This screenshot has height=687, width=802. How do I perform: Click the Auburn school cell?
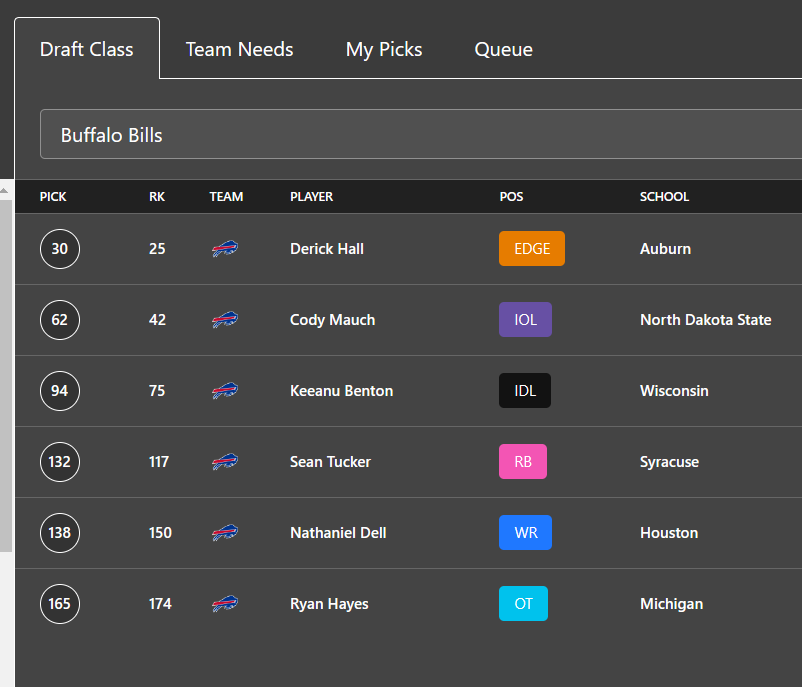coord(665,249)
